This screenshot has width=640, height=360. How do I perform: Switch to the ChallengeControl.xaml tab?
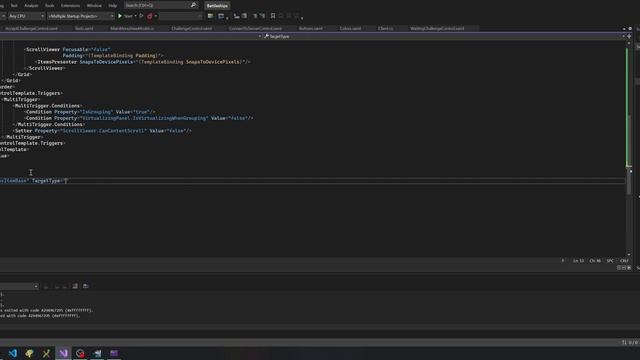pos(191,29)
